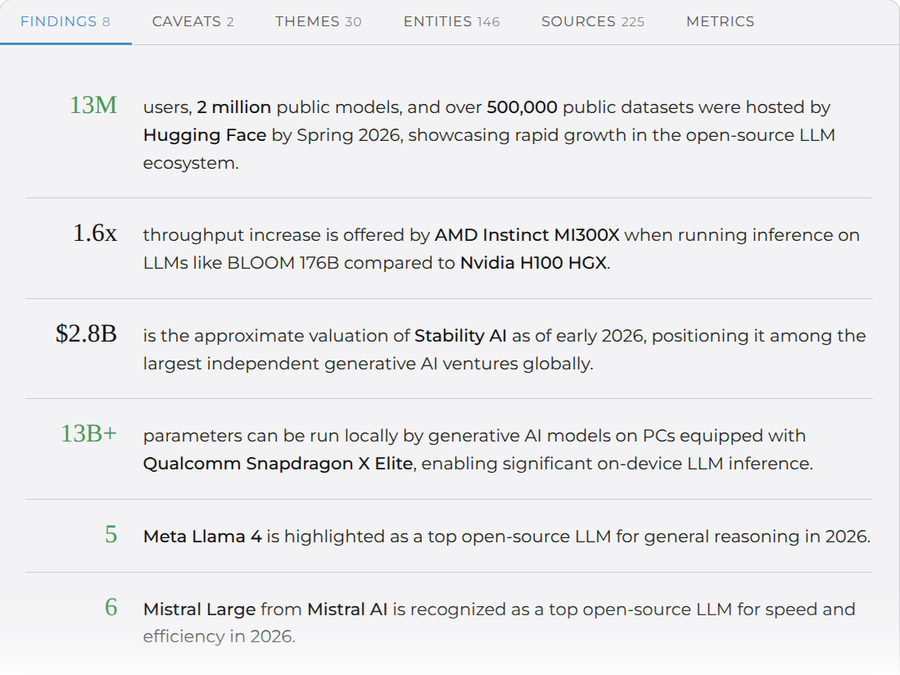
Task: Click the 1.6x throughput figure
Action: [x=95, y=233]
